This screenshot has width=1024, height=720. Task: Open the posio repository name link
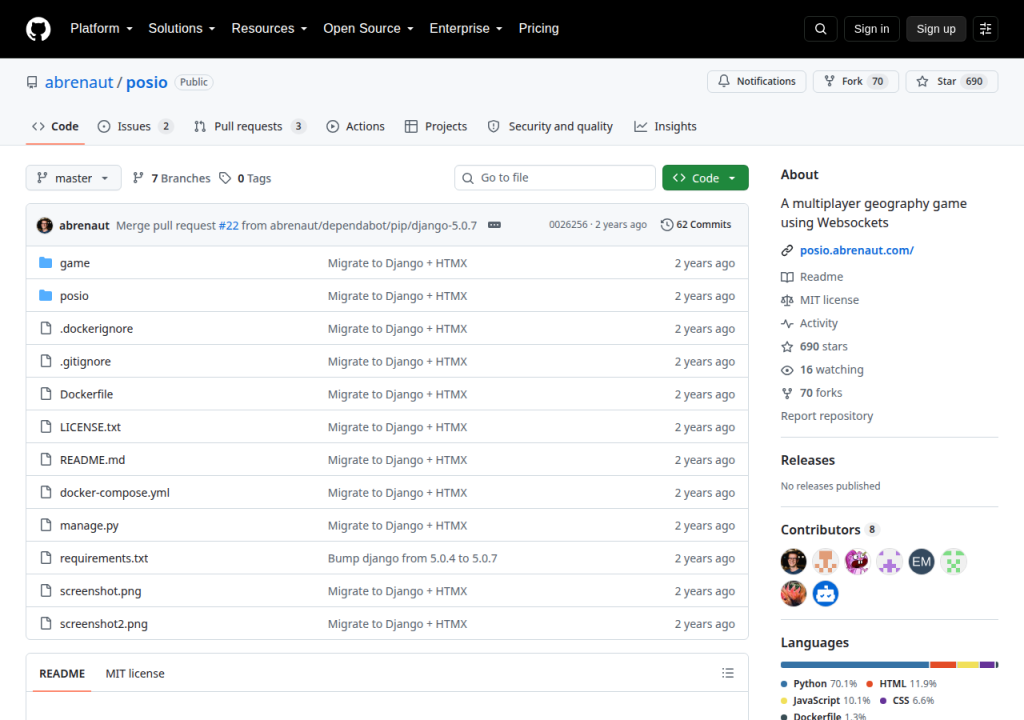(147, 82)
